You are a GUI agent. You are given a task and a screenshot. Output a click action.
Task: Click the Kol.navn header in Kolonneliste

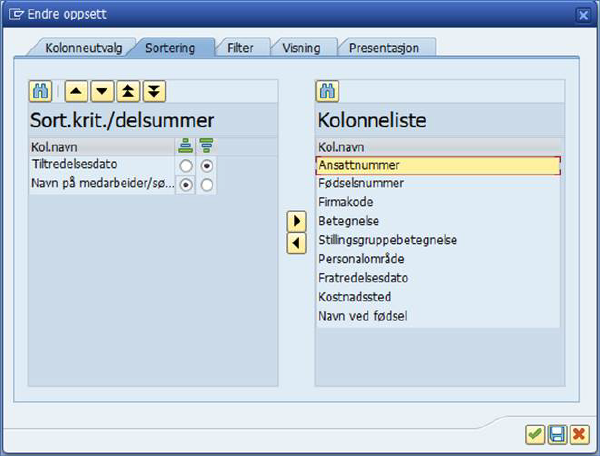click(438, 147)
